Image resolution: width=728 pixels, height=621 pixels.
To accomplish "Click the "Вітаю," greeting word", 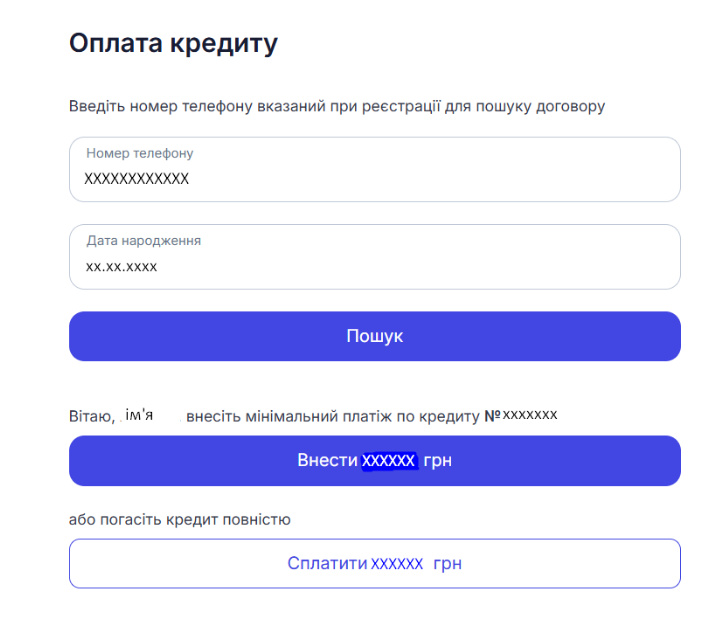I will (92, 415).
